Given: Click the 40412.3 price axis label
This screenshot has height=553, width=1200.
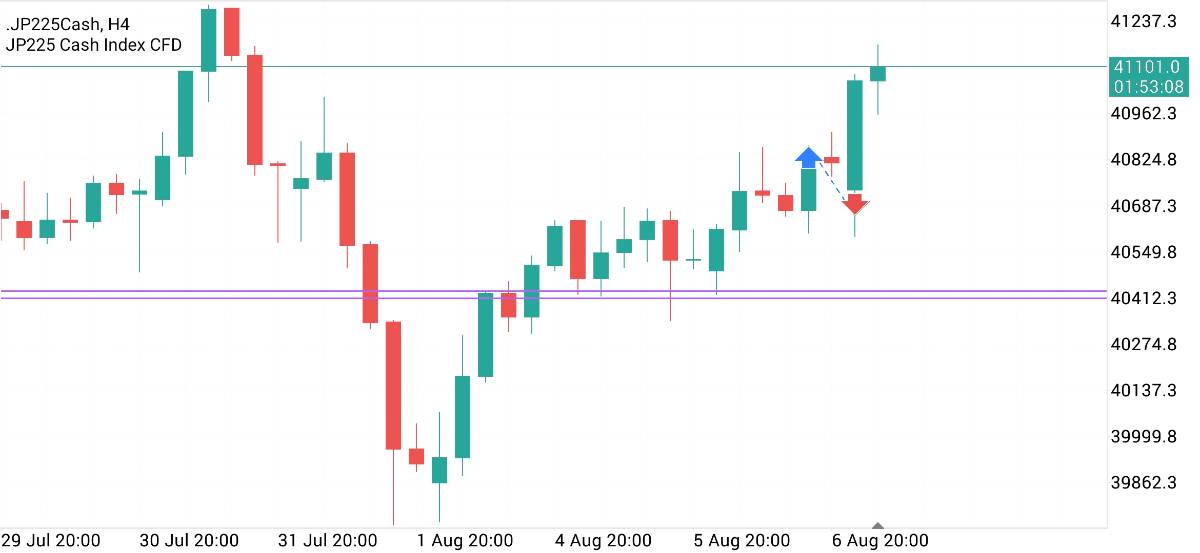Looking at the screenshot, I should (1143, 298).
